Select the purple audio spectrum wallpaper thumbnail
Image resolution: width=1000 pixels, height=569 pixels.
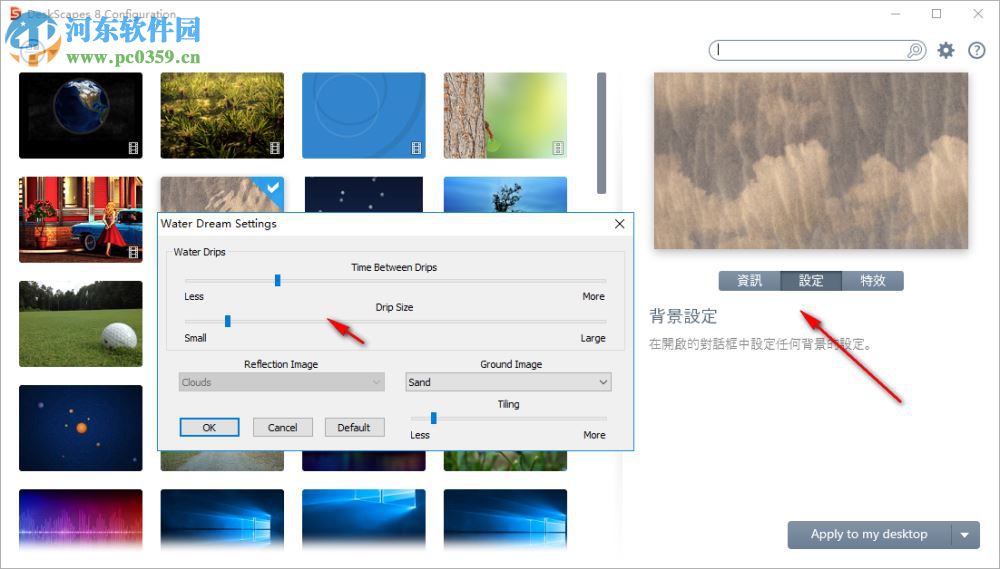click(81, 519)
